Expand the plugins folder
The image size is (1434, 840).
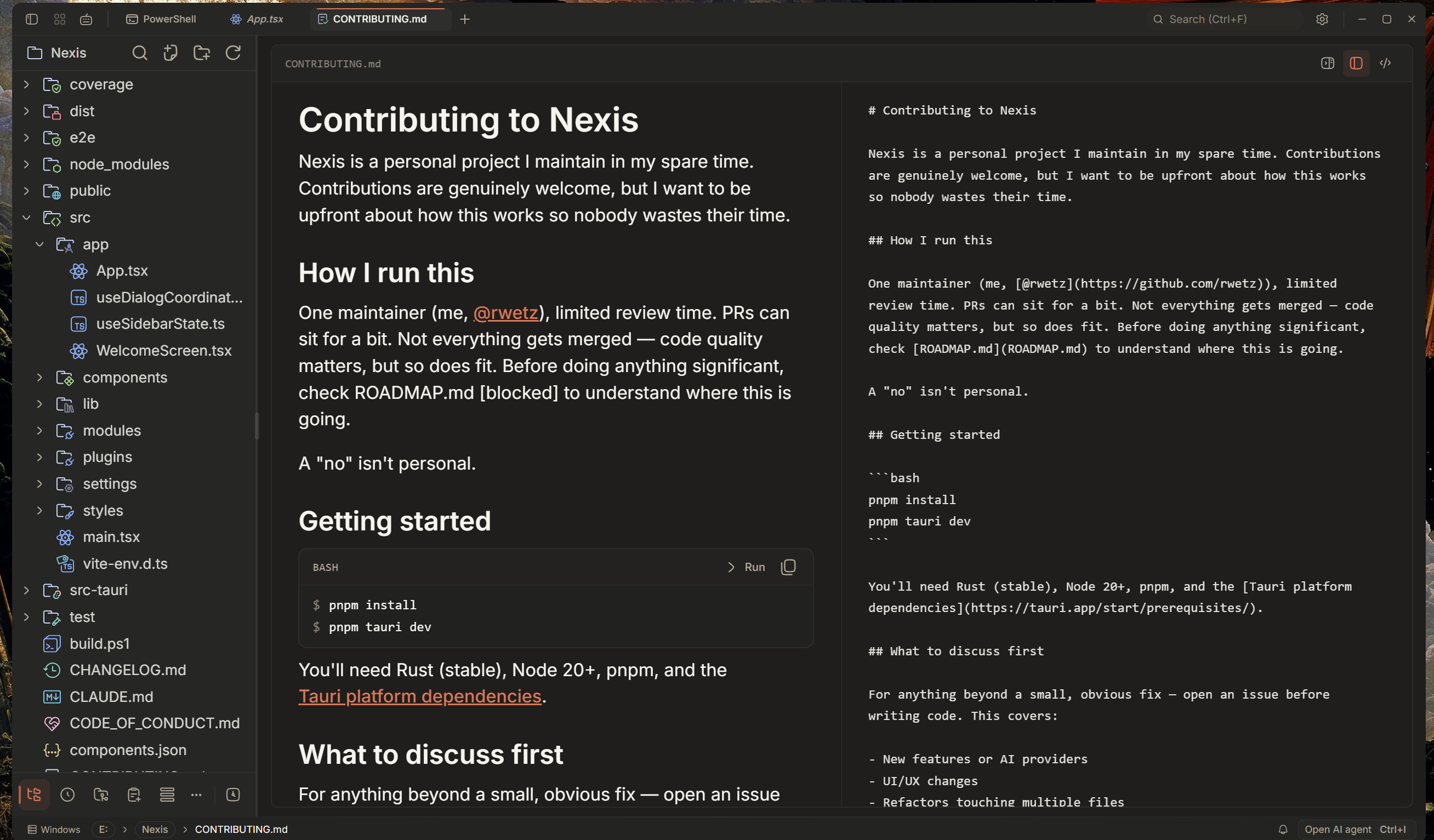point(39,457)
